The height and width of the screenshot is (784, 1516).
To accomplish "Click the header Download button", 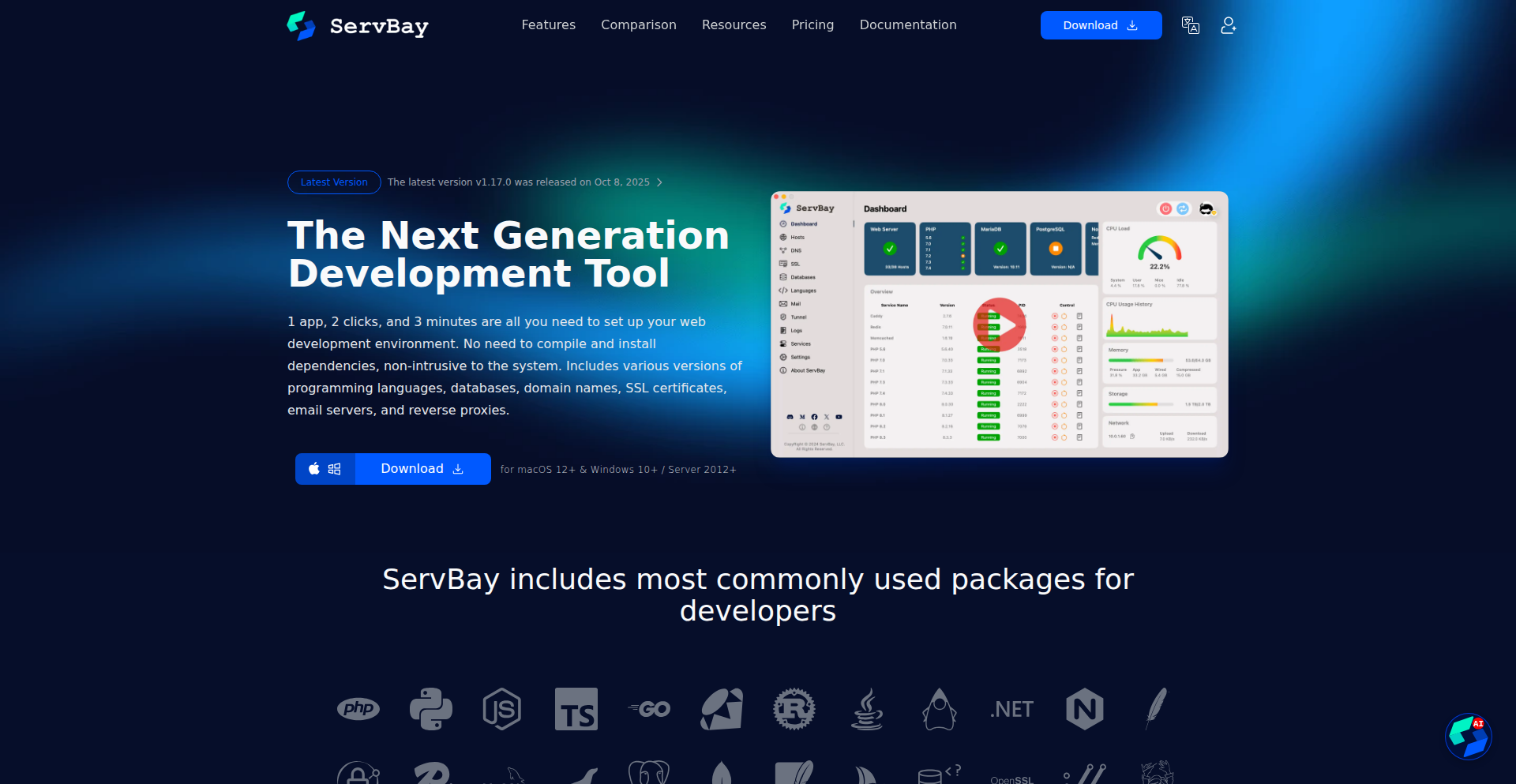I will click(1101, 25).
